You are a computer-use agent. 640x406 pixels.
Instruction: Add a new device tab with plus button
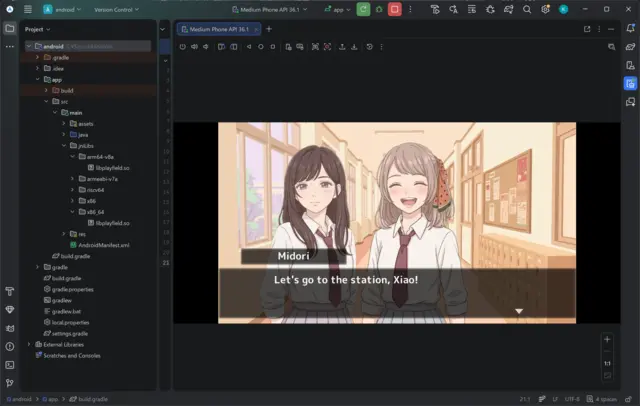(x=269, y=29)
